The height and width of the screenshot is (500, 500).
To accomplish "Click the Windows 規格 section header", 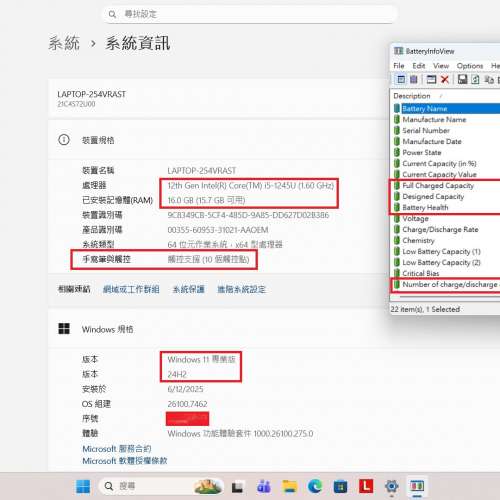I will coord(107,329).
